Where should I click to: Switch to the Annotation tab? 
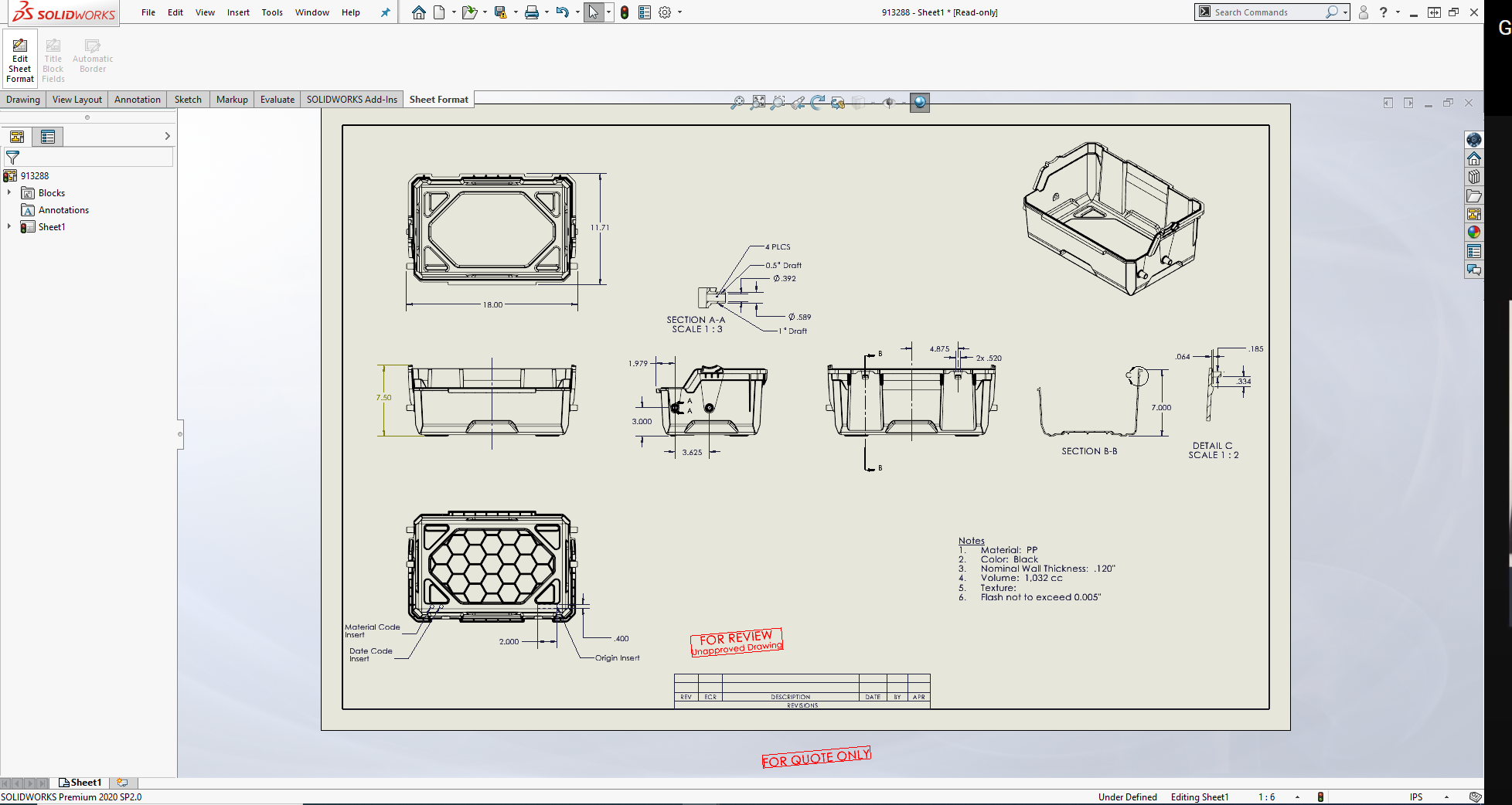pos(138,100)
